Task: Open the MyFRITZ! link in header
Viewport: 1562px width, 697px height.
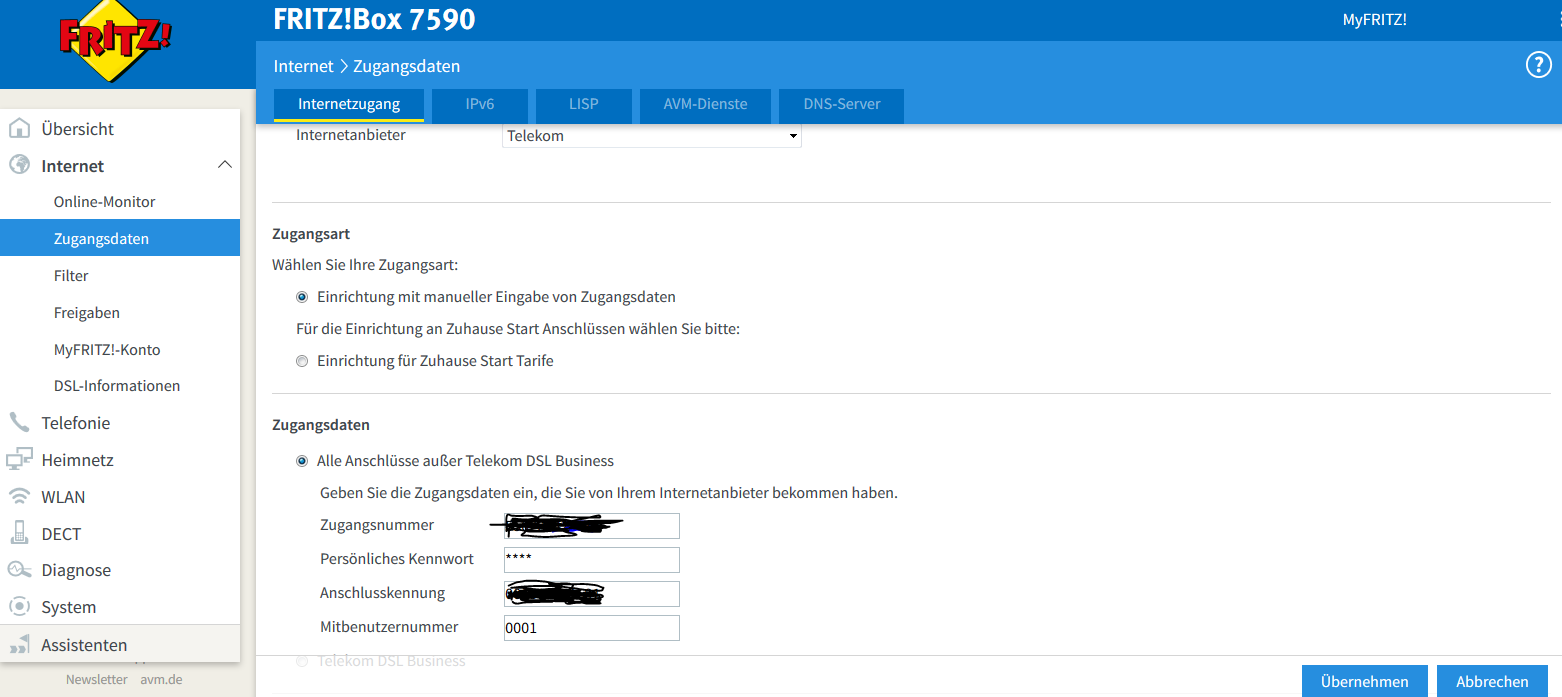Action: click(1374, 19)
